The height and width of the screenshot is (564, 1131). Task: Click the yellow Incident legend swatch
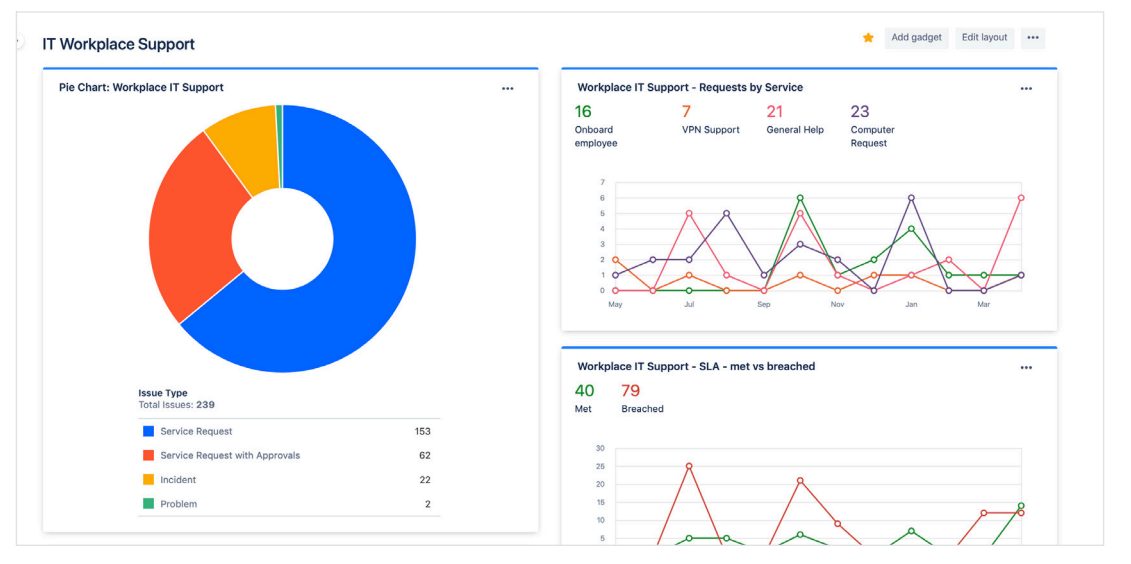point(149,480)
